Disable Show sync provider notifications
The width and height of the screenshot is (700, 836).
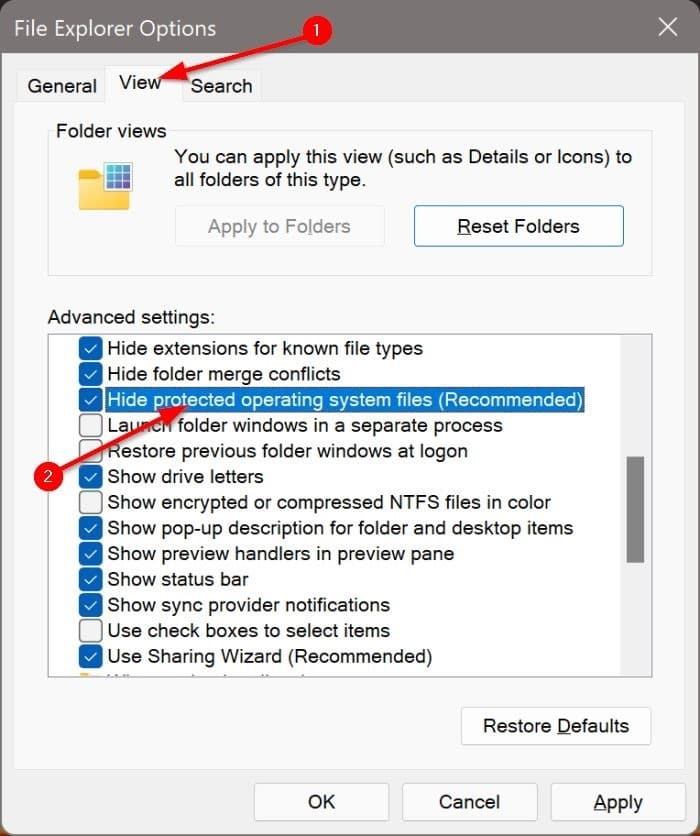click(90, 605)
